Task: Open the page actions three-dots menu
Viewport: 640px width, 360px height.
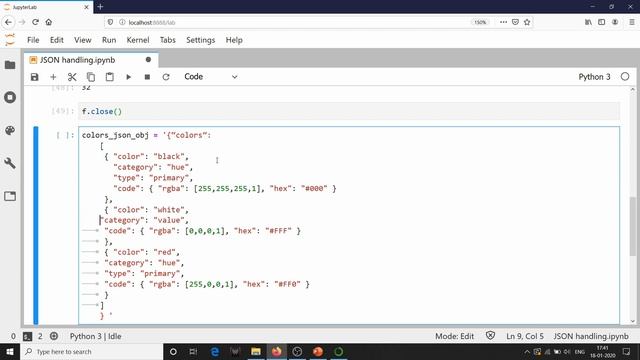Action: 503,22
